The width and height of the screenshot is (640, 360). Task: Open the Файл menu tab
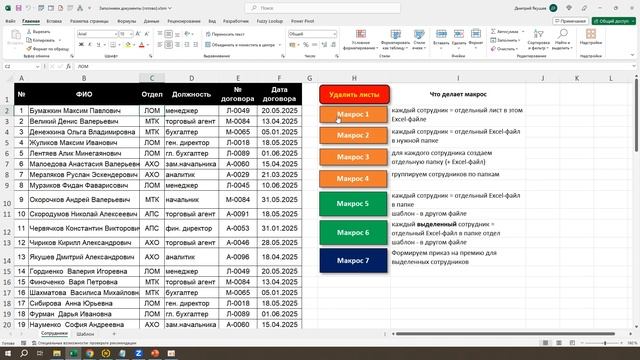[x=10, y=21]
